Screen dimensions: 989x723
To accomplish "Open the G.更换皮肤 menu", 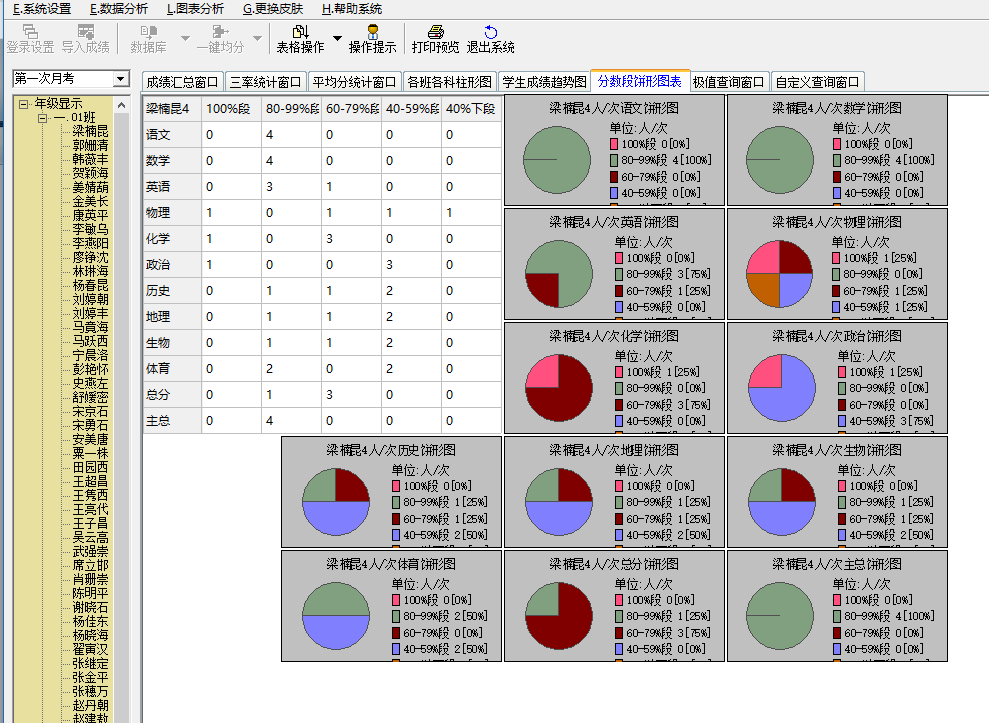I will [272, 9].
